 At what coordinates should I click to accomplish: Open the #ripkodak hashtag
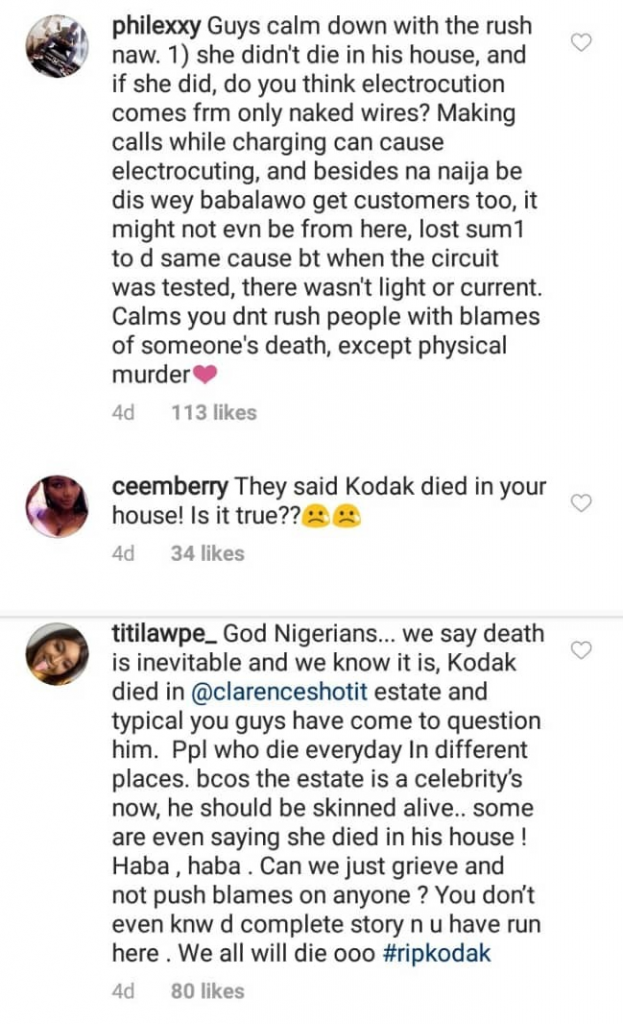click(x=438, y=953)
